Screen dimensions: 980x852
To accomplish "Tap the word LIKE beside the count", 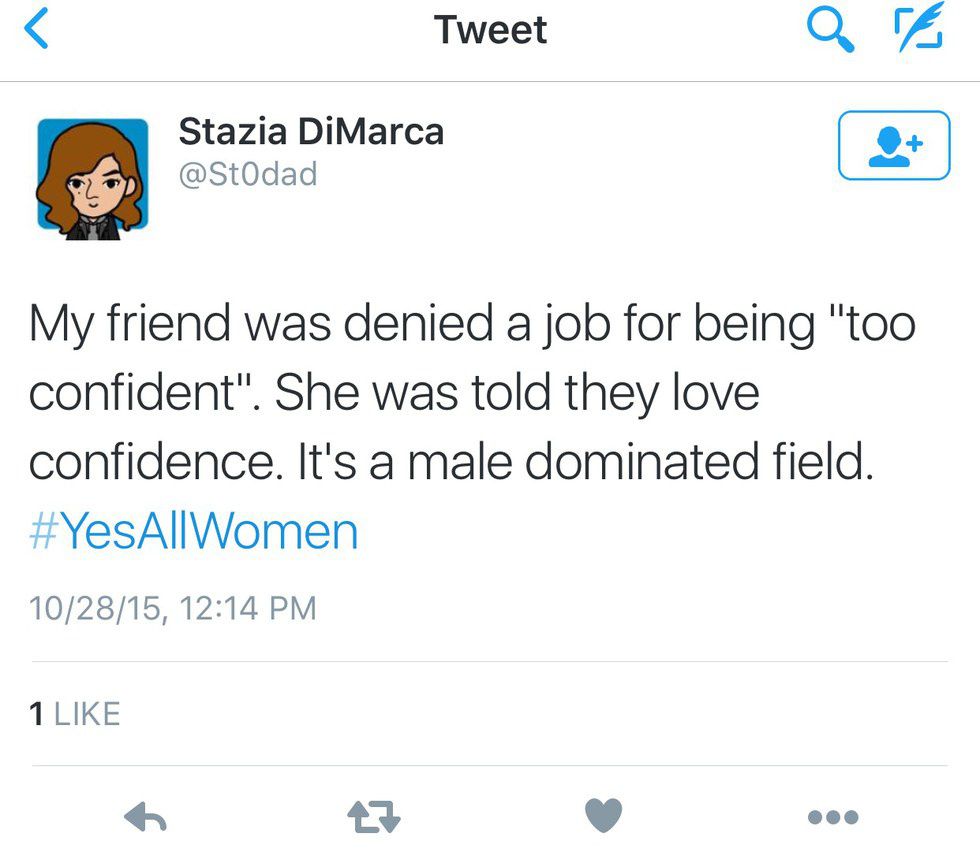I will pos(87,714).
